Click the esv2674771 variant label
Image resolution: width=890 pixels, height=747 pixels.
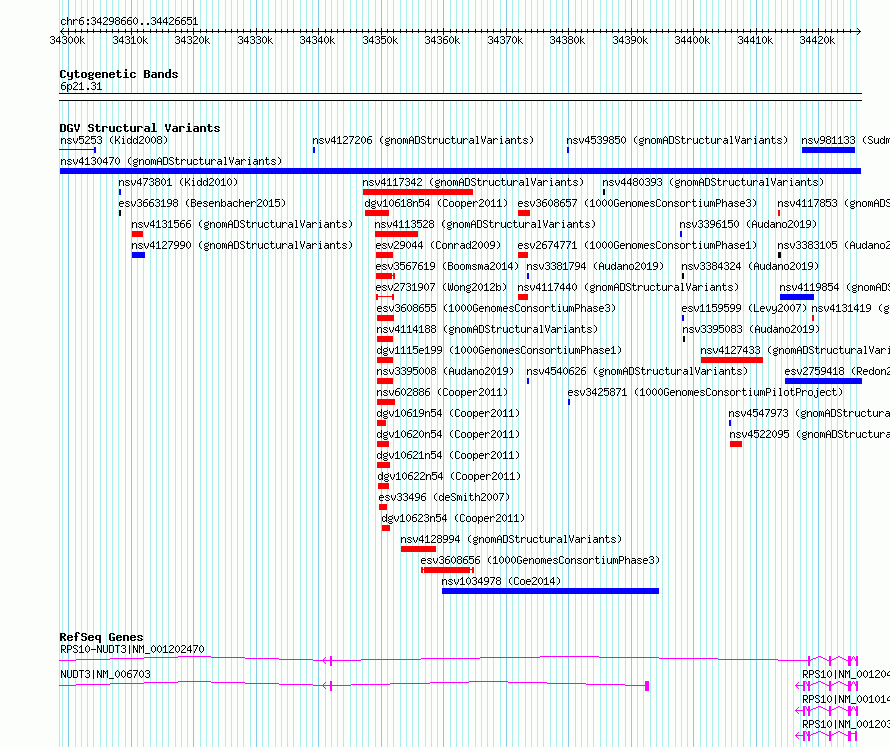pos(637,245)
